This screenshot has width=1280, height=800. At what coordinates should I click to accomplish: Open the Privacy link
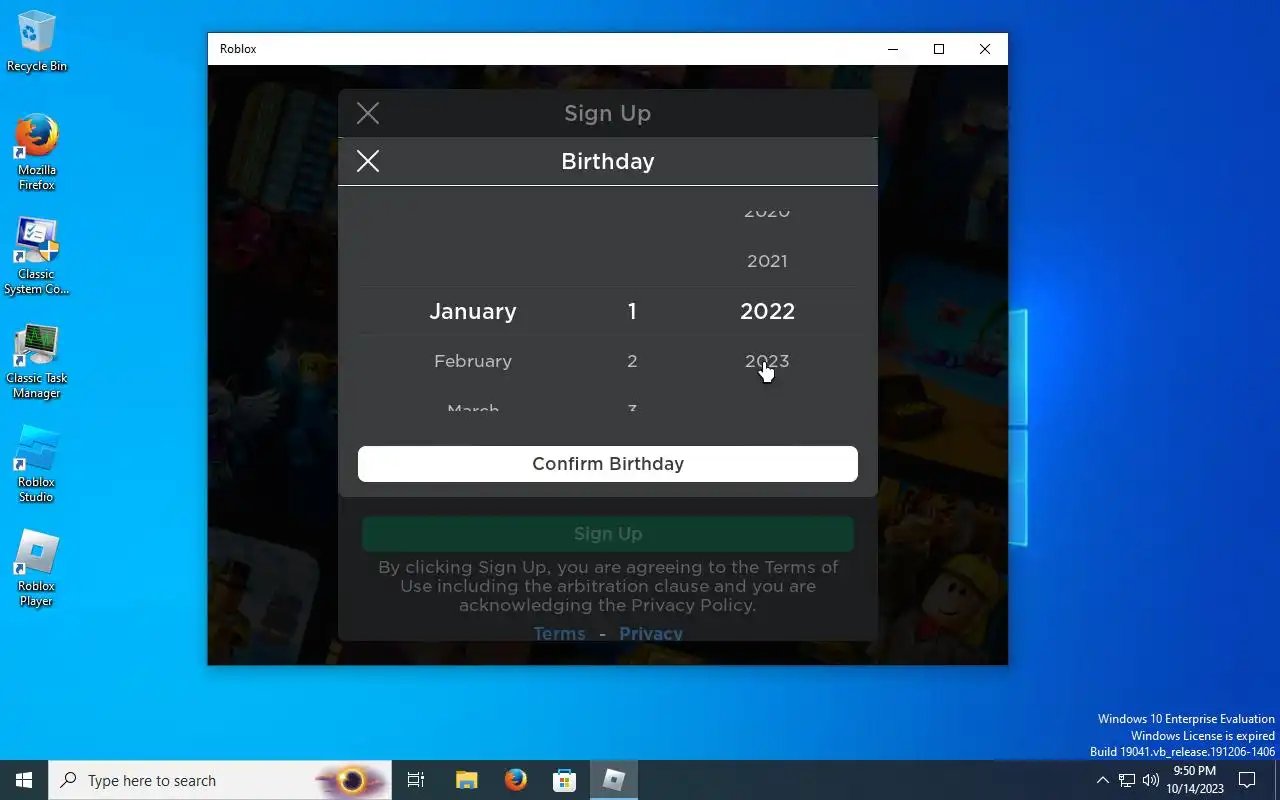(x=651, y=633)
